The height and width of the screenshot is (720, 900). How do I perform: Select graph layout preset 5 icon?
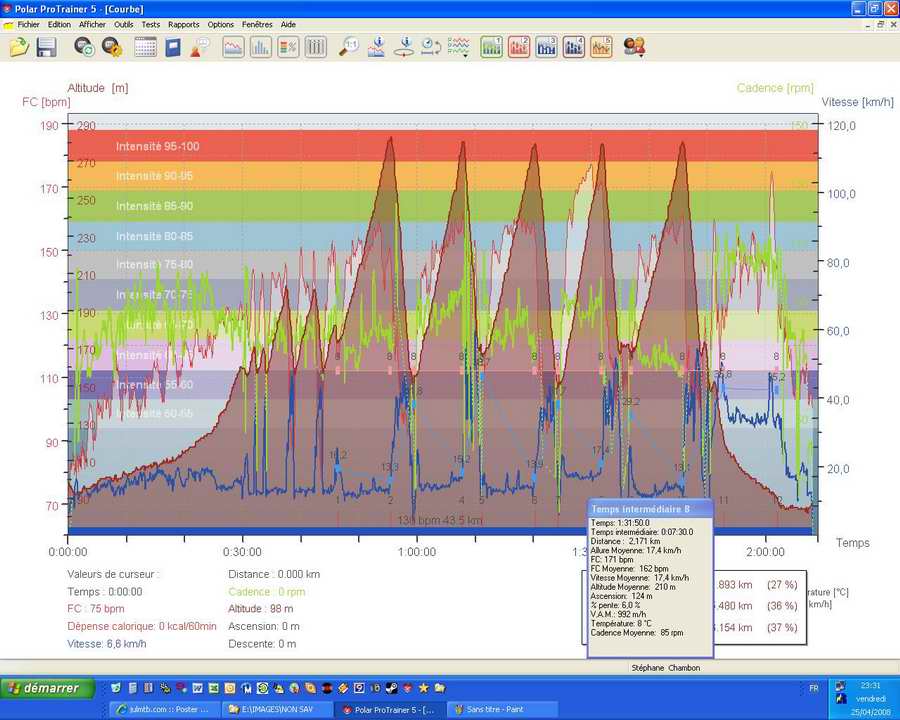pos(601,47)
